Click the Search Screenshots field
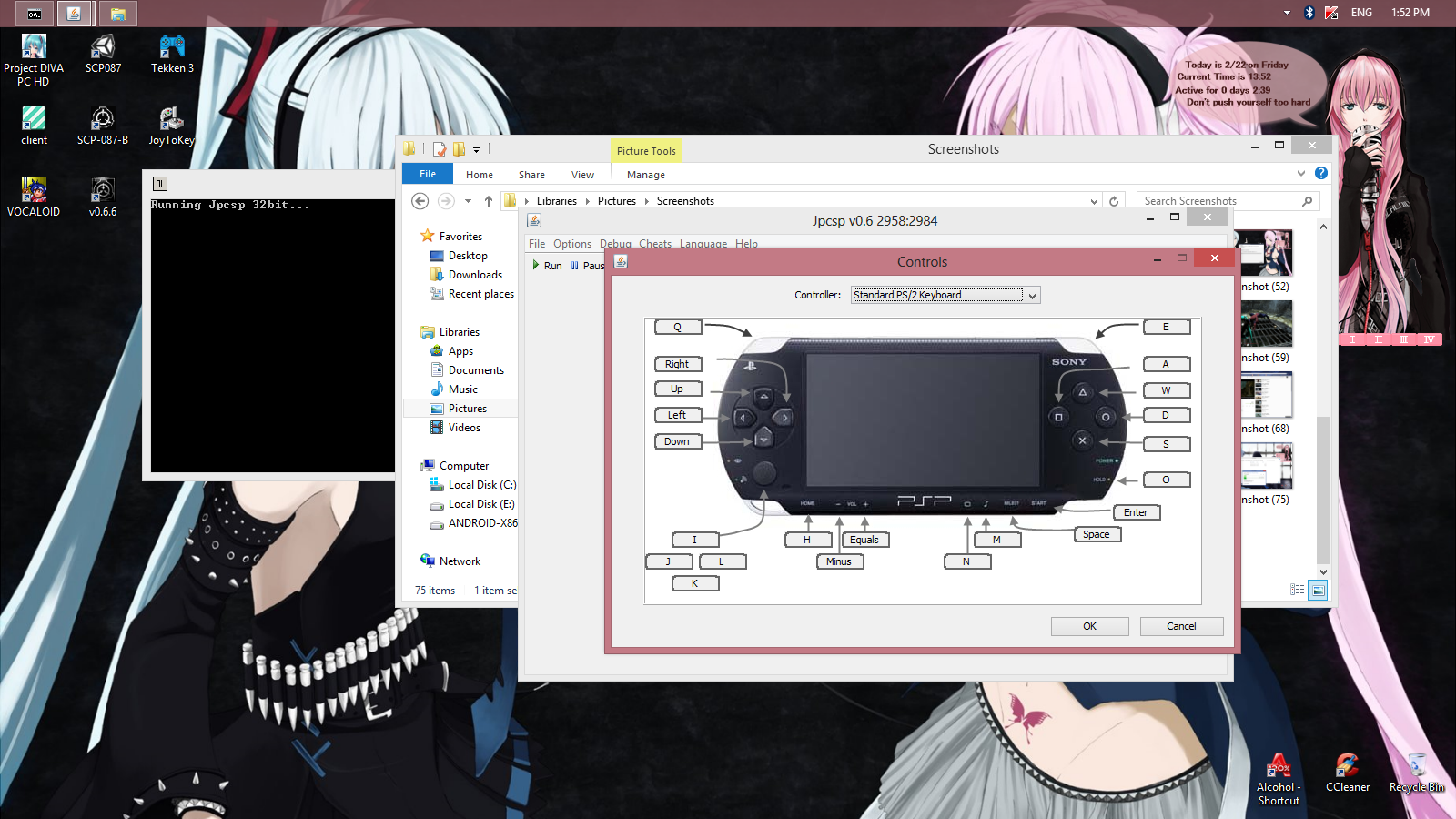Screen dimensions: 1456x819 (1228, 201)
